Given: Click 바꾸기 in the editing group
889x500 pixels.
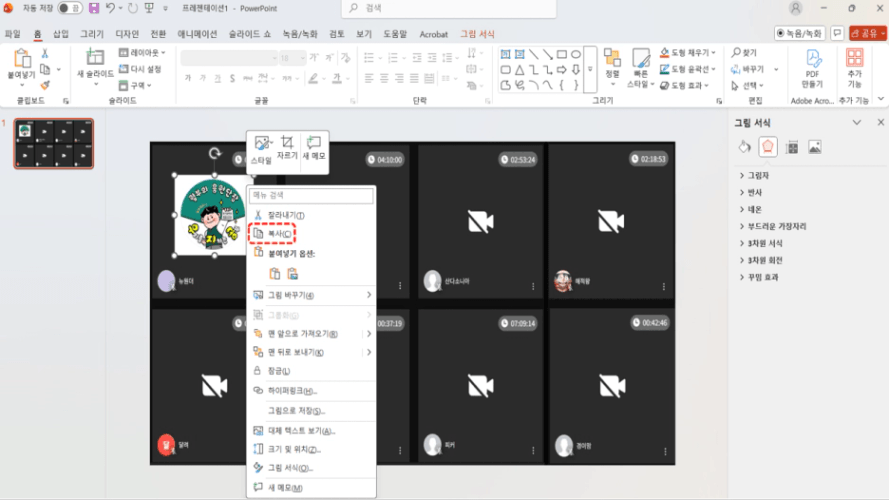Looking at the screenshot, I should click(x=747, y=69).
